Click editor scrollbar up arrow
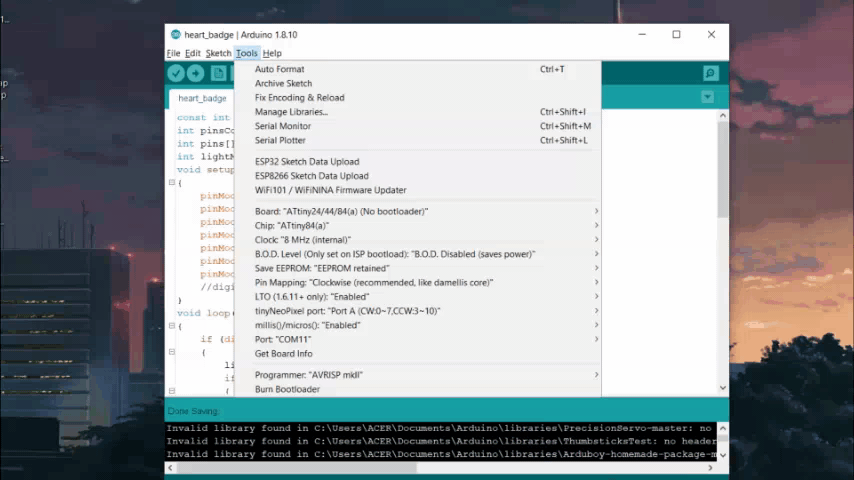Viewport: 854px width, 480px height. [x=723, y=116]
